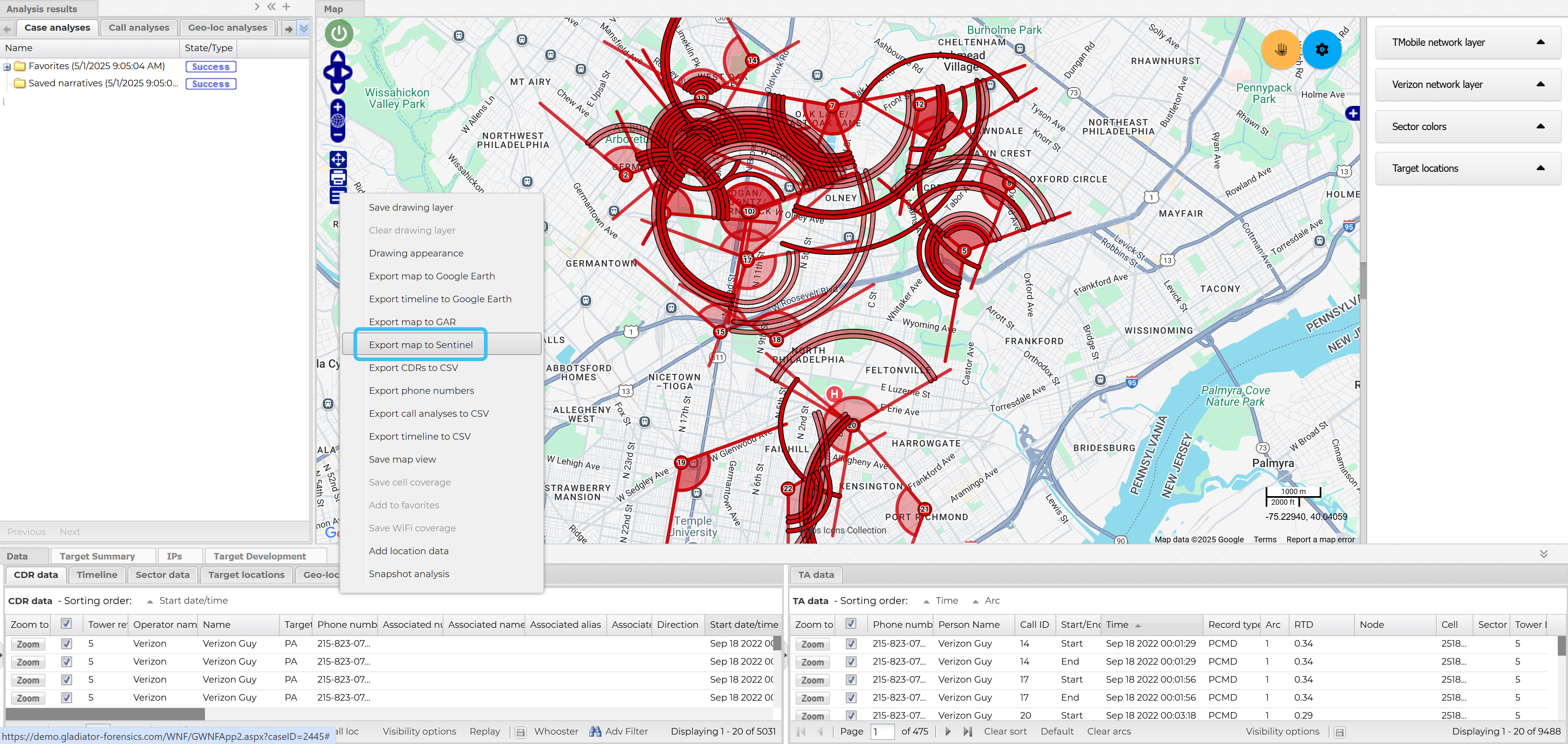
Task: Zoom in the map with plus icon
Action: [x=338, y=107]
